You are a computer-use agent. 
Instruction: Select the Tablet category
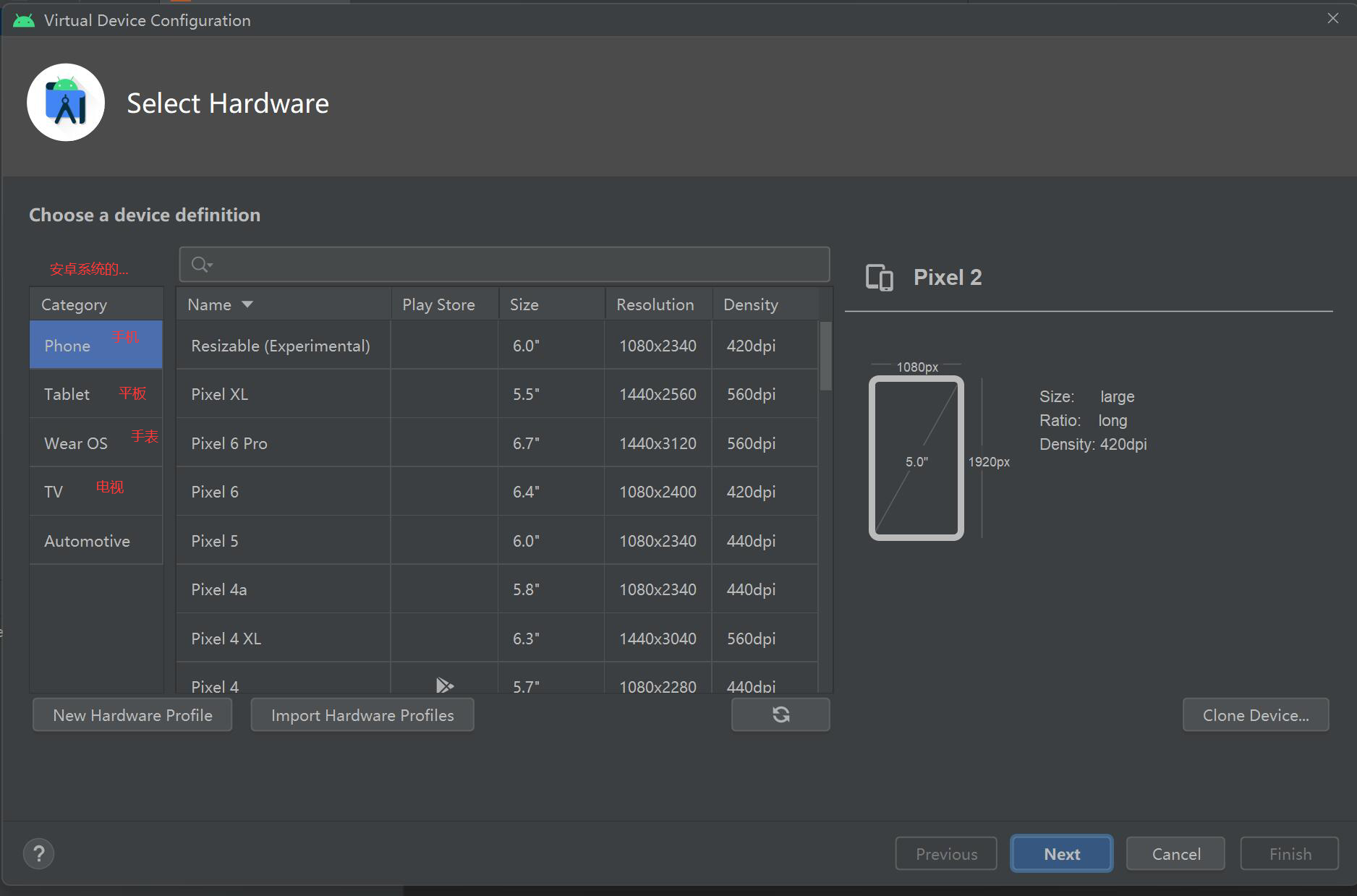96,394
